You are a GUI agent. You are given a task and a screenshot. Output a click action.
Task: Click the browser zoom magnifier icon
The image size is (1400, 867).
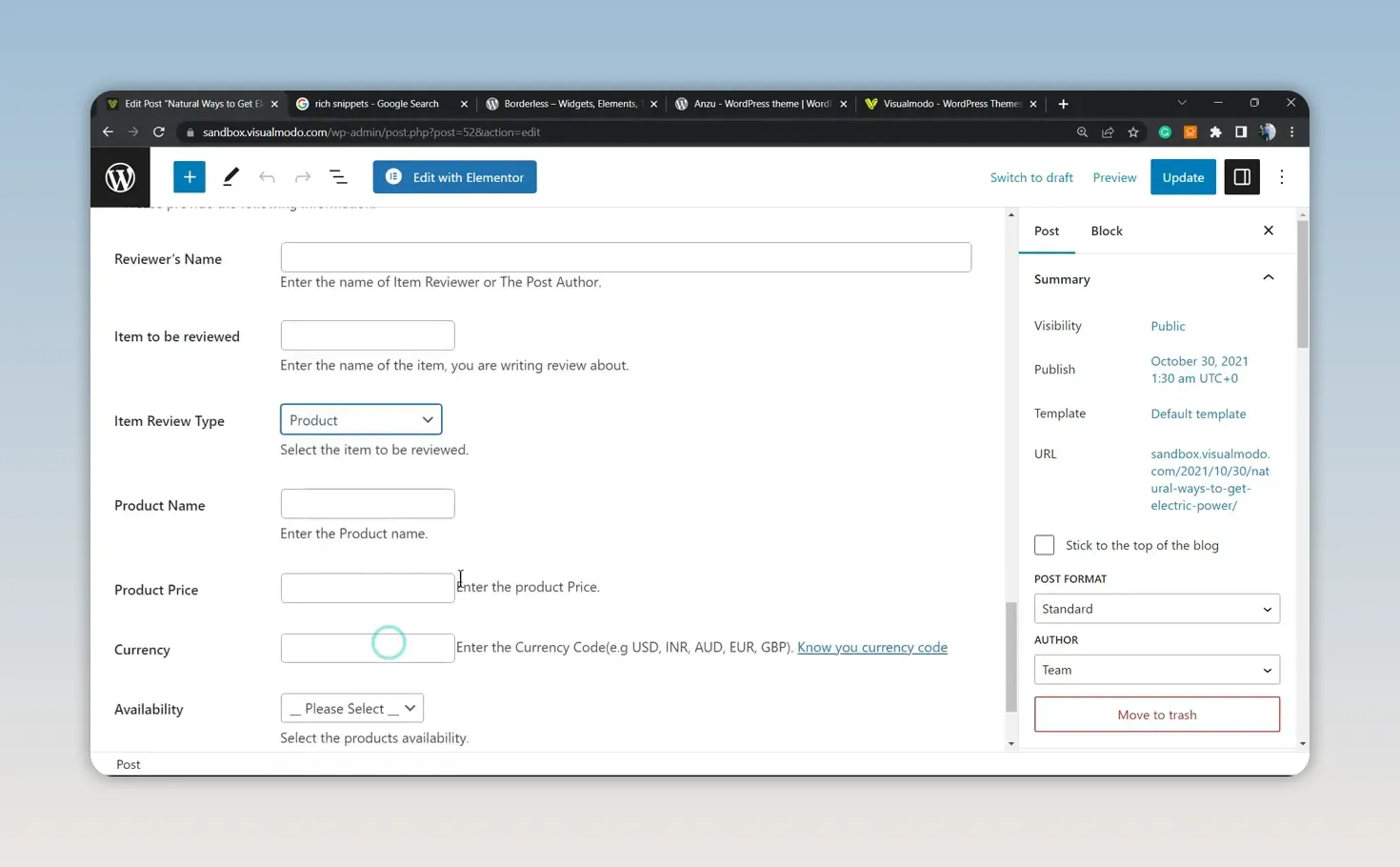point(1082,132)
